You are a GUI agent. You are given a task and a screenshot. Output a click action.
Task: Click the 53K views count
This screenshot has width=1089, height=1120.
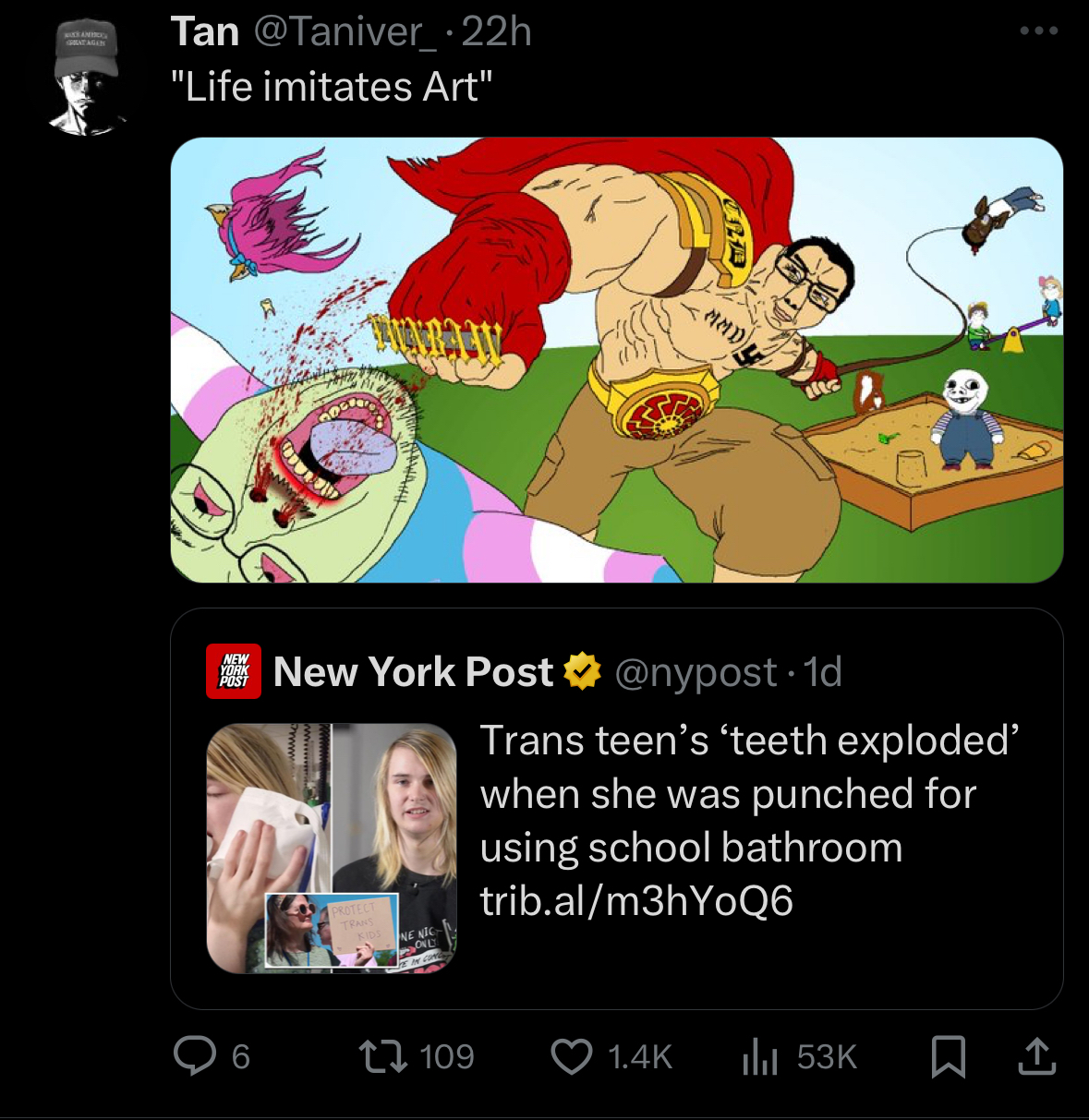pyautogui.click(x=827, y=1056)
